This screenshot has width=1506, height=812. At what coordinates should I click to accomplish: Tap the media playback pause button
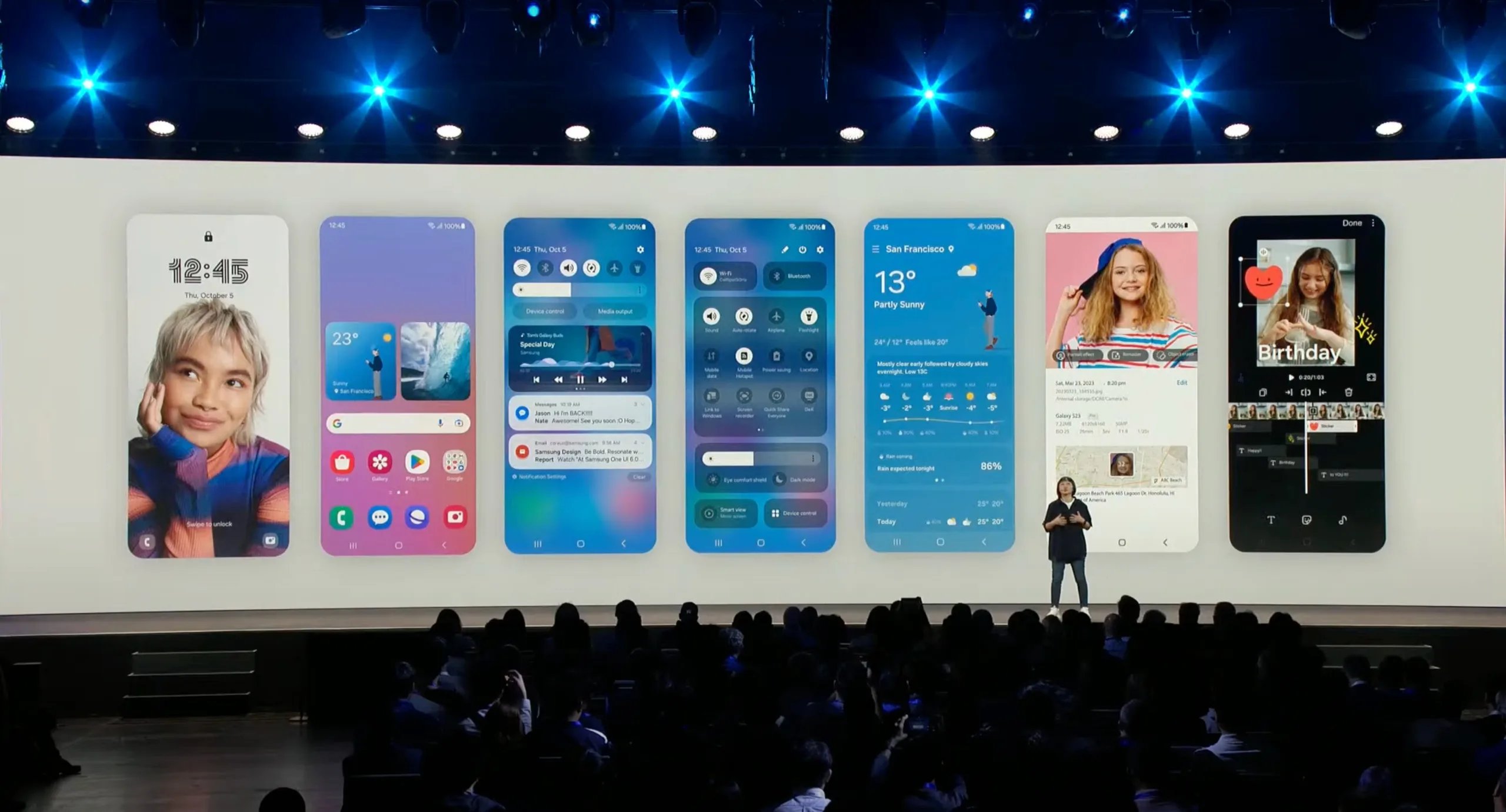(x=577, y=381)
